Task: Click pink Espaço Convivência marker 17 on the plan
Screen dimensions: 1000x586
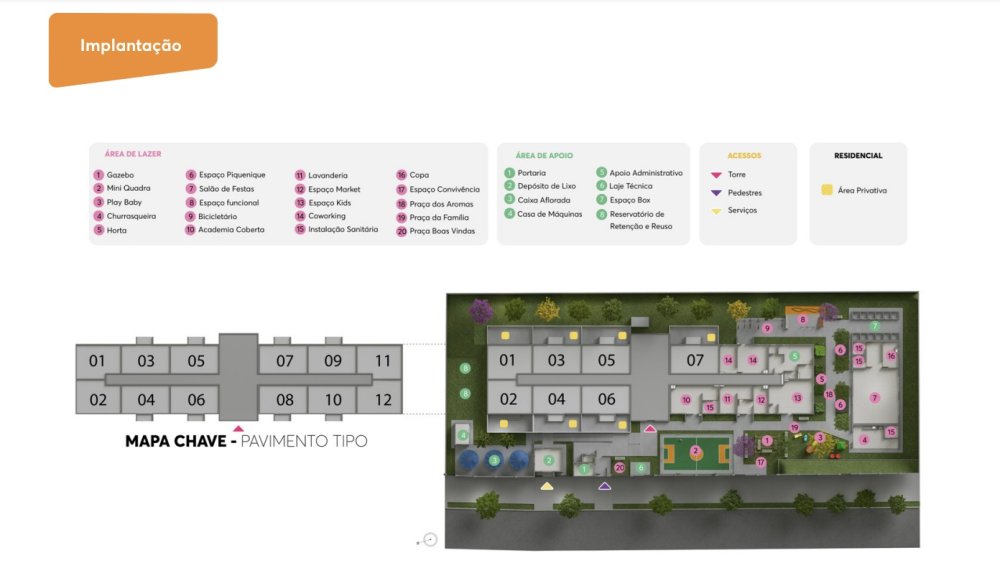Action: point(761,462)
